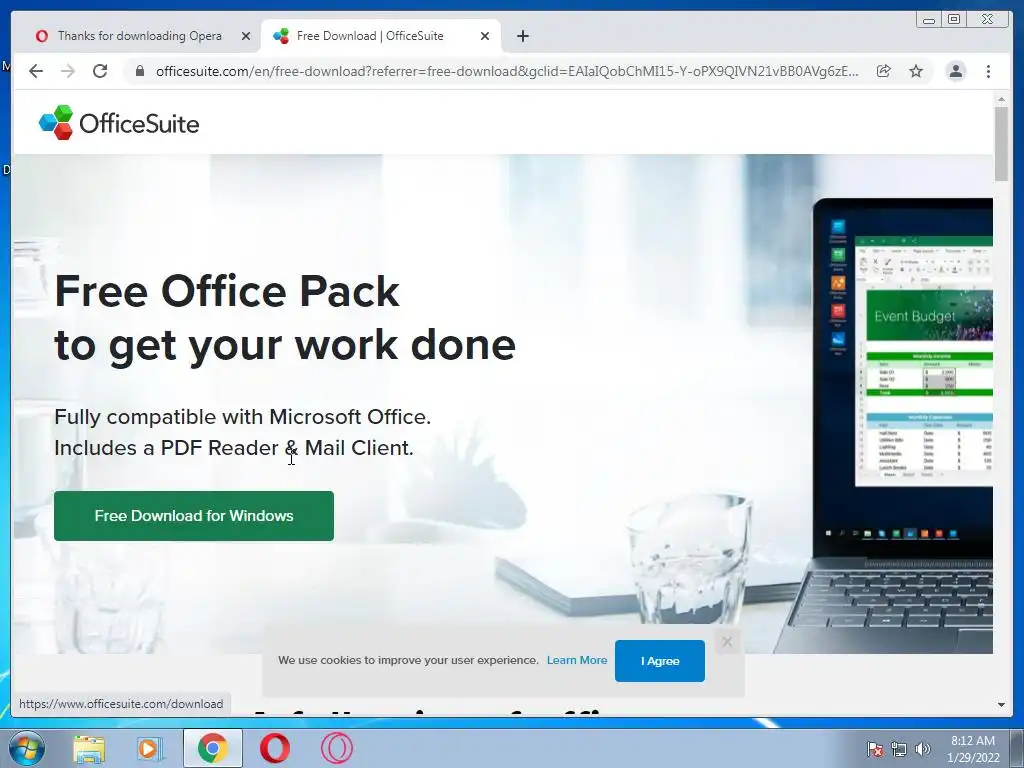Open the Action Center flag icon
Viewport: 1024px width, 768px height.
(875, 749)
